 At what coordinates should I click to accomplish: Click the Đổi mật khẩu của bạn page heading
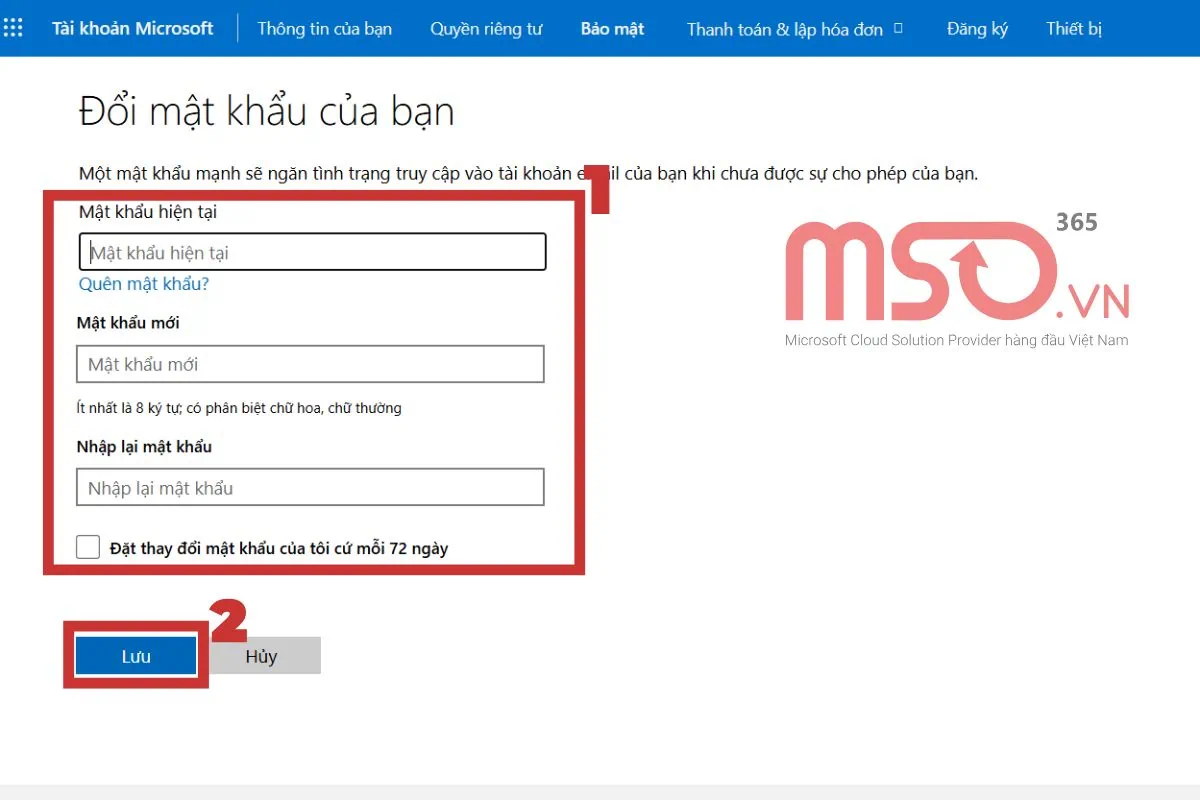tap(266, 111)
